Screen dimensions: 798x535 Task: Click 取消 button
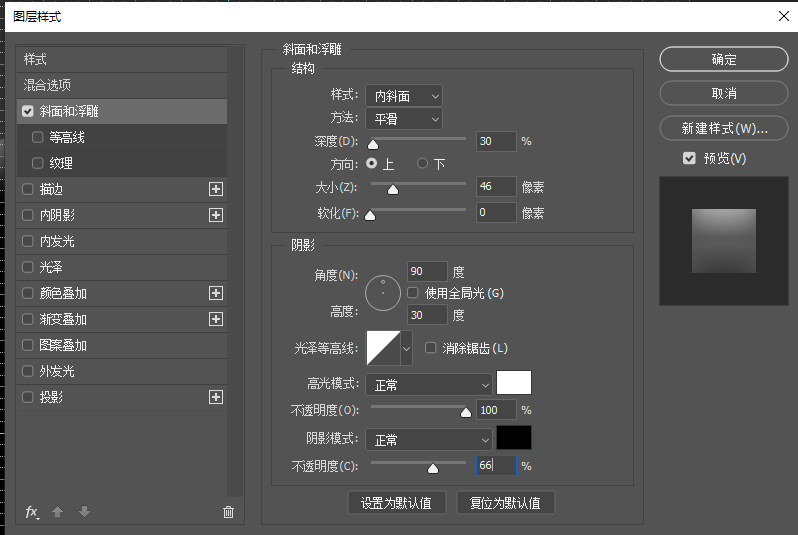point(724,93)
